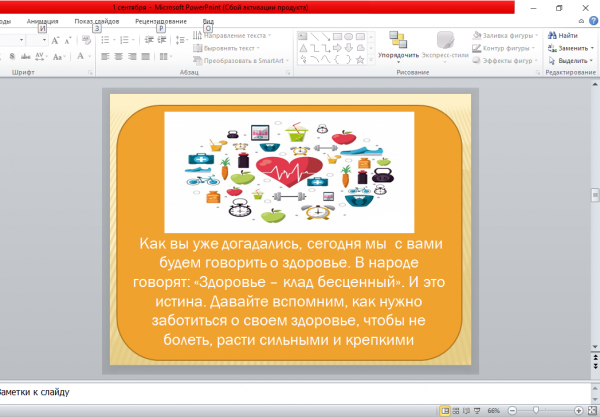The width and height of the screenshot is (600, 417).
Task: Click the zoom slider handle
Action: coord(537,410)
